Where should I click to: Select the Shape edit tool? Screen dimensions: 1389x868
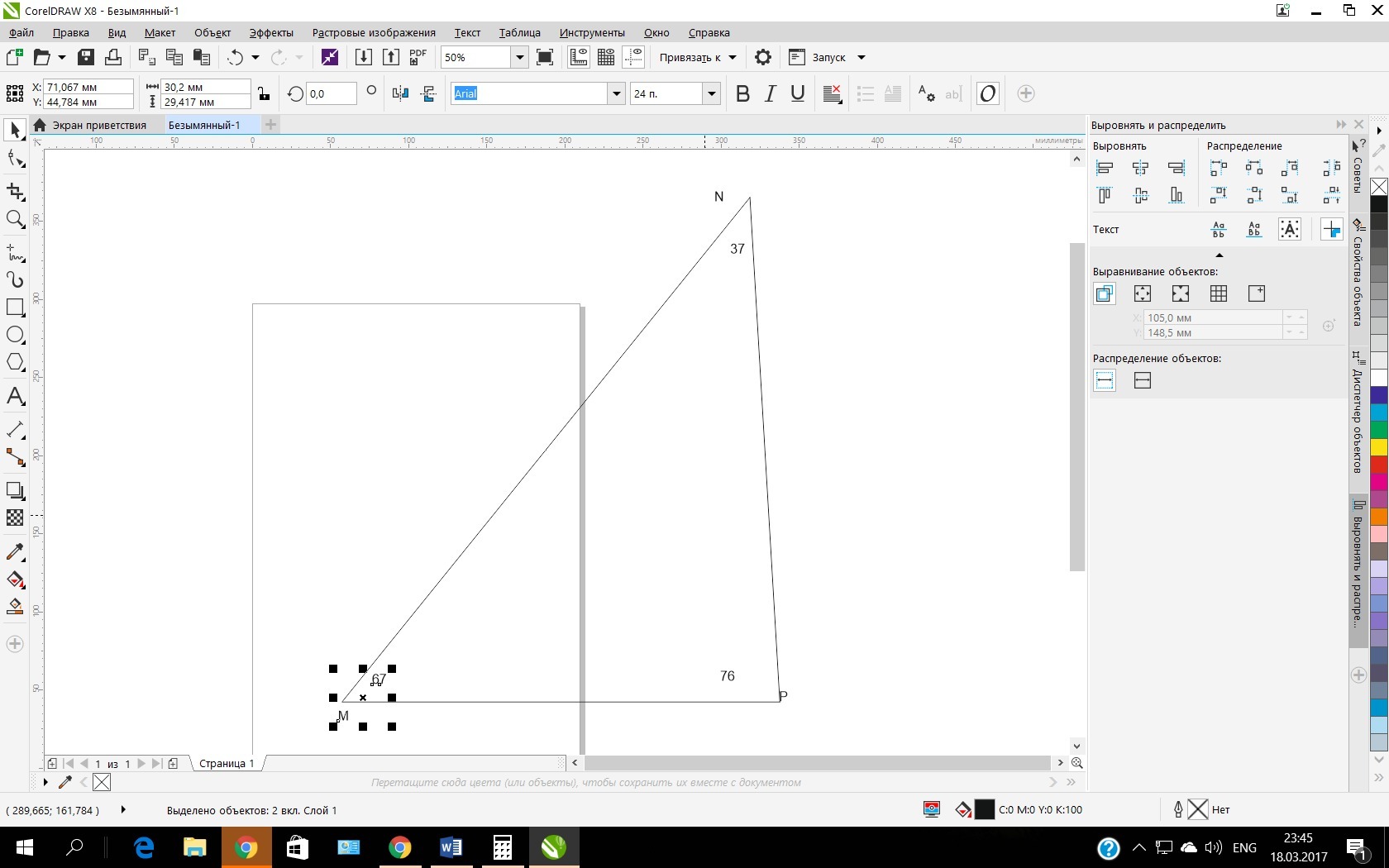point(15,159)
